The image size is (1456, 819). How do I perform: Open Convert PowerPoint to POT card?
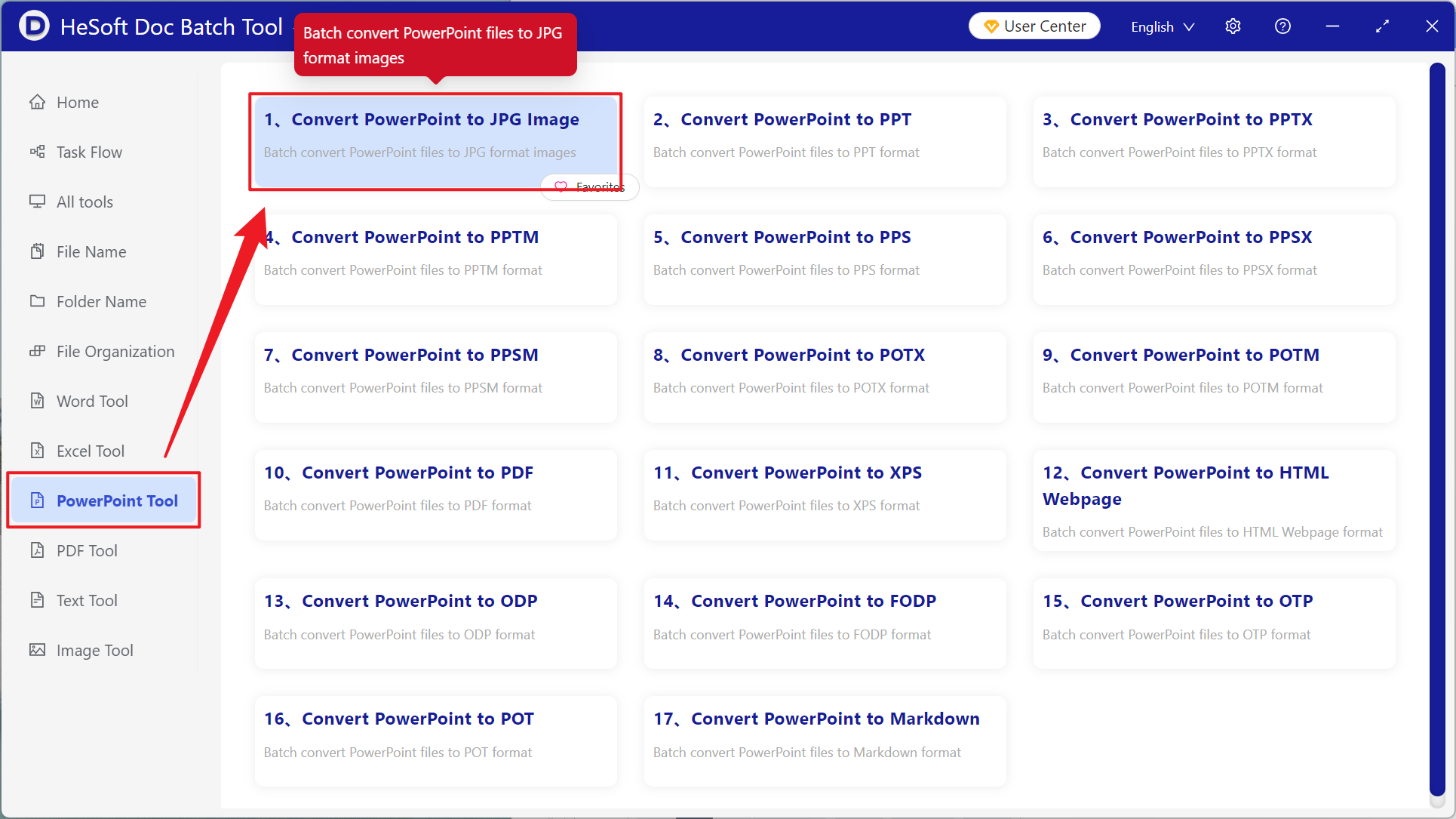(x=435, y=740)
